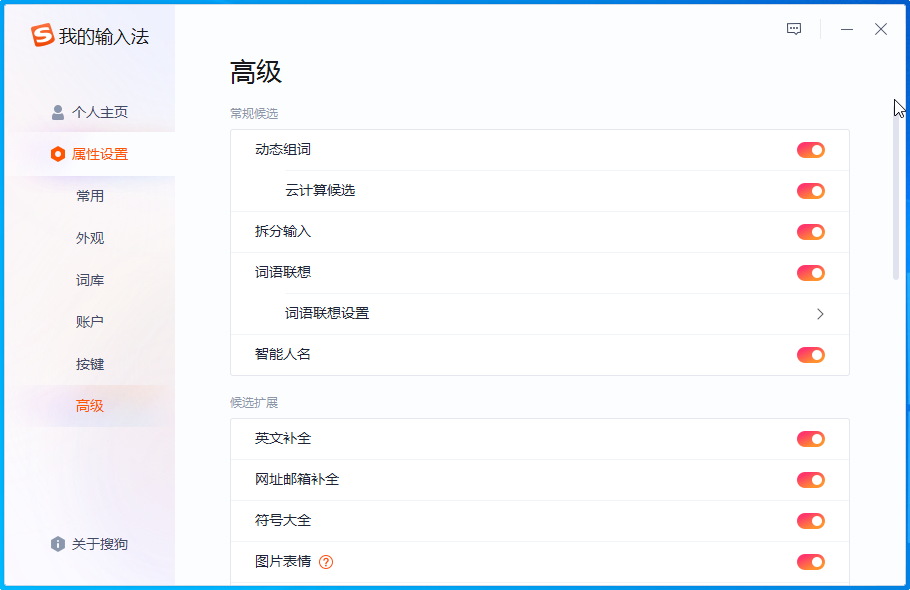Viewport: 910px width, 590px height.
Task: Click the 关于搜狗 info icon
Action: 57,544
